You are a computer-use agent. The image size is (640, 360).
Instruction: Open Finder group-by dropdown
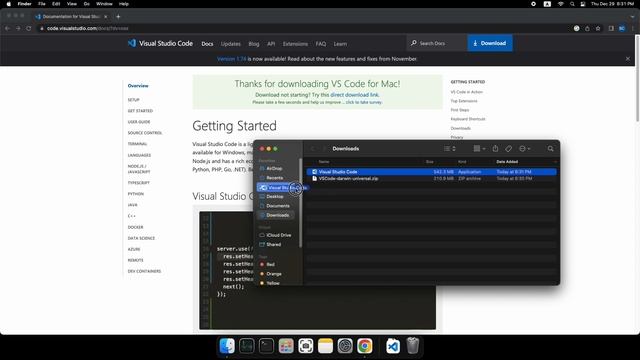tap(479, 149)
